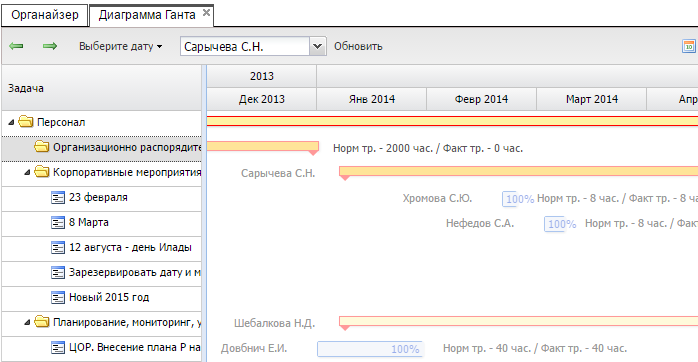Collapse the Планирование, мониторинг node
Screen dimensions: 698x362
(27, 322)
